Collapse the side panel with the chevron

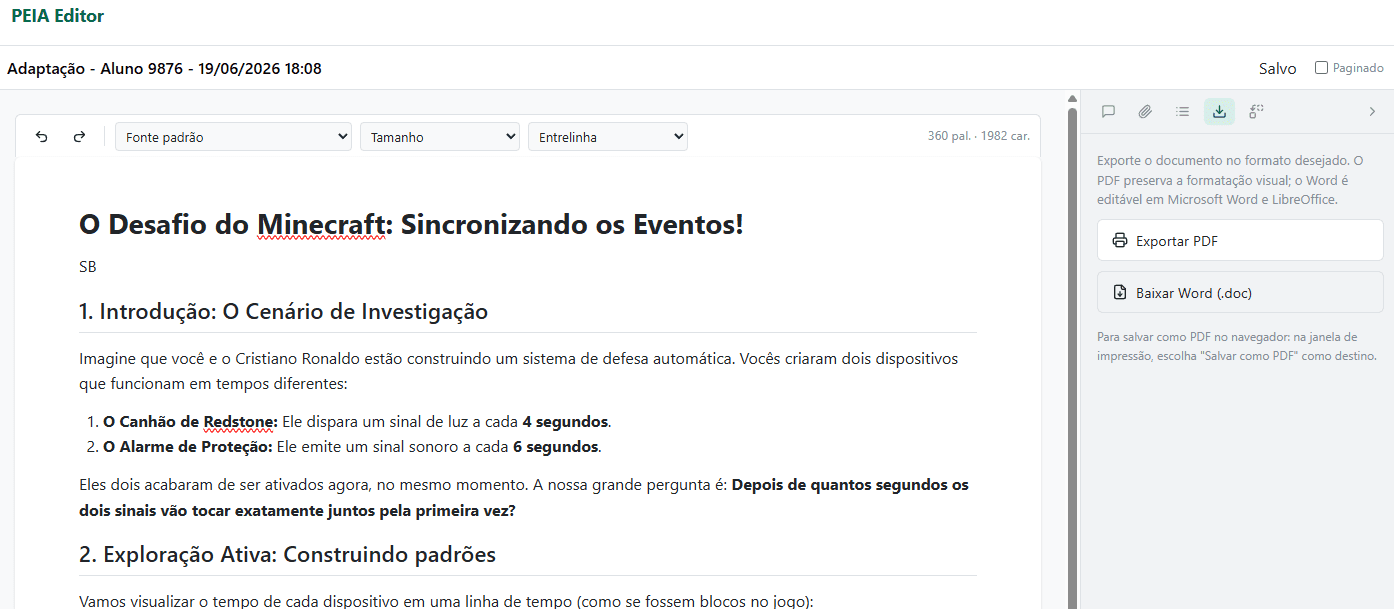pyautogui.click(x=1372, y=112)
